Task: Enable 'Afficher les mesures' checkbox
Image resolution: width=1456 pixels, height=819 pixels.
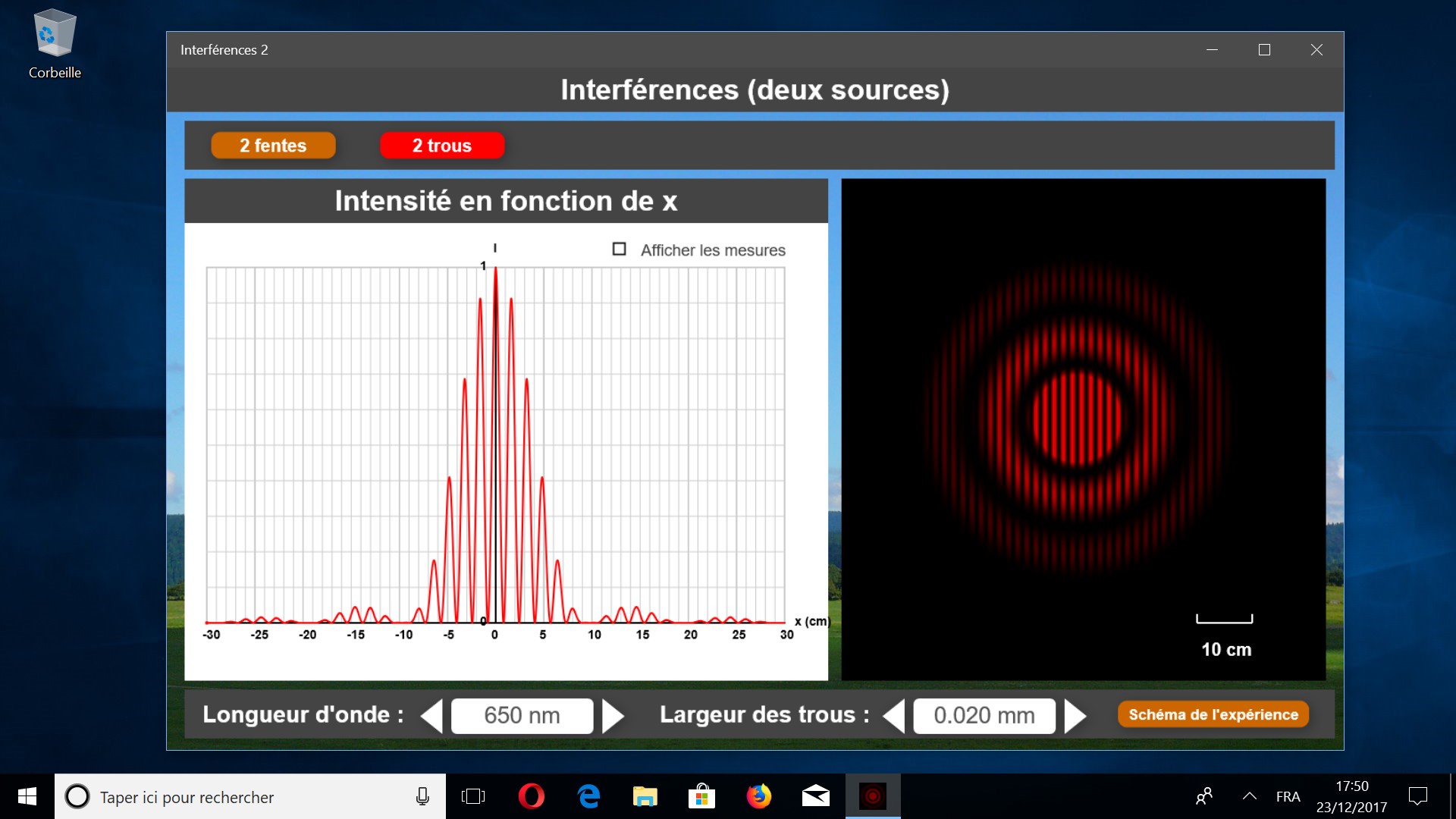Action: click(620, 249)
